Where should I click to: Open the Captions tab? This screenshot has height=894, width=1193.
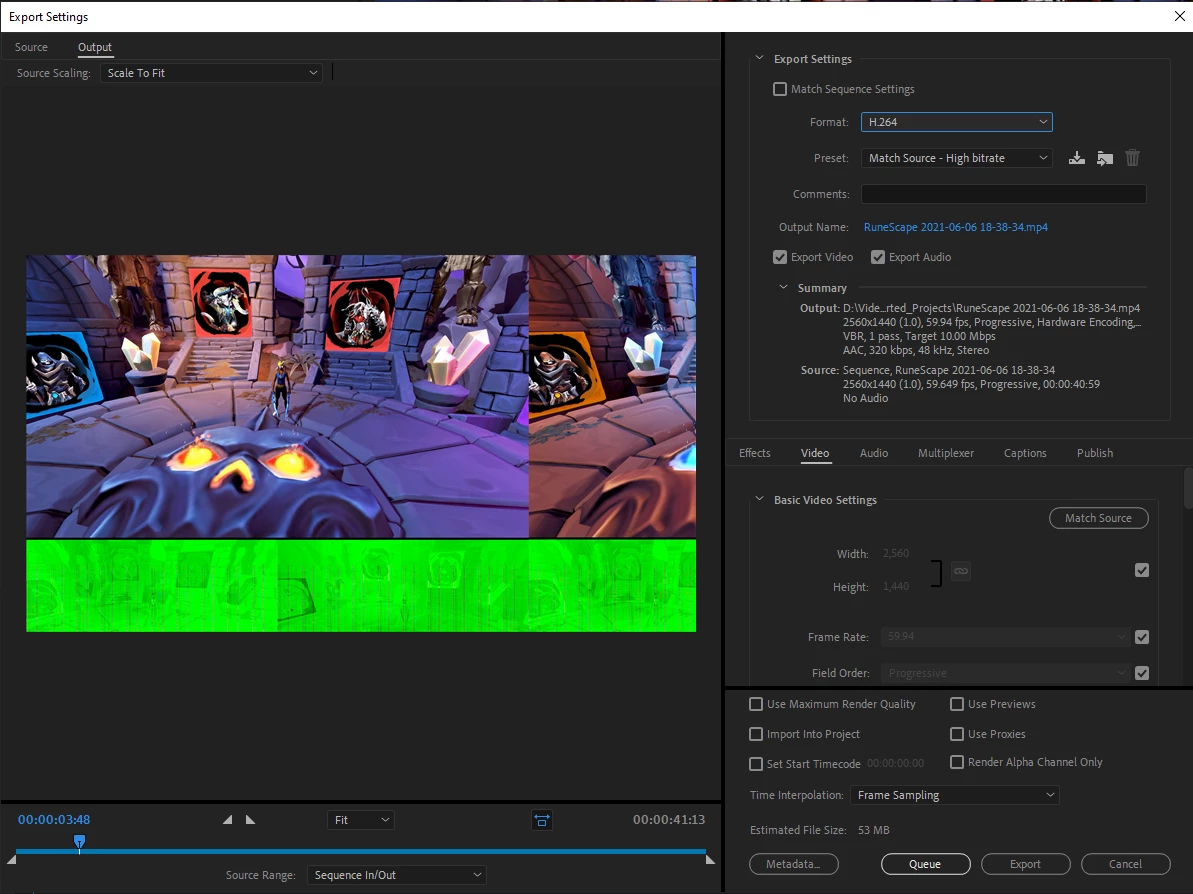pyautogui.click(x=1025, y=453)
